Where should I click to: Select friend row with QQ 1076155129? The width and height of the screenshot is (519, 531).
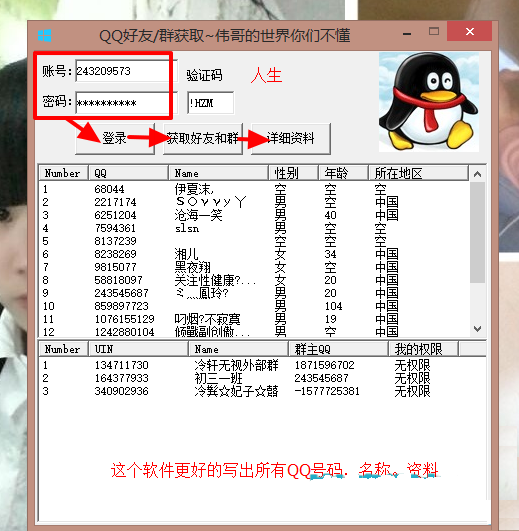point(254,319)
